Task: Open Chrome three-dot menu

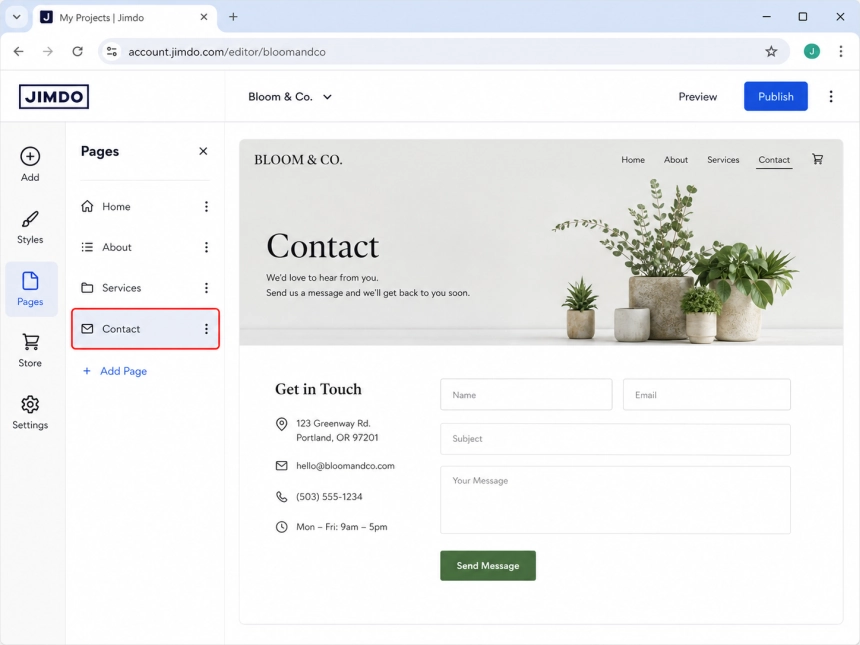Action: click(x=840, y=52)
